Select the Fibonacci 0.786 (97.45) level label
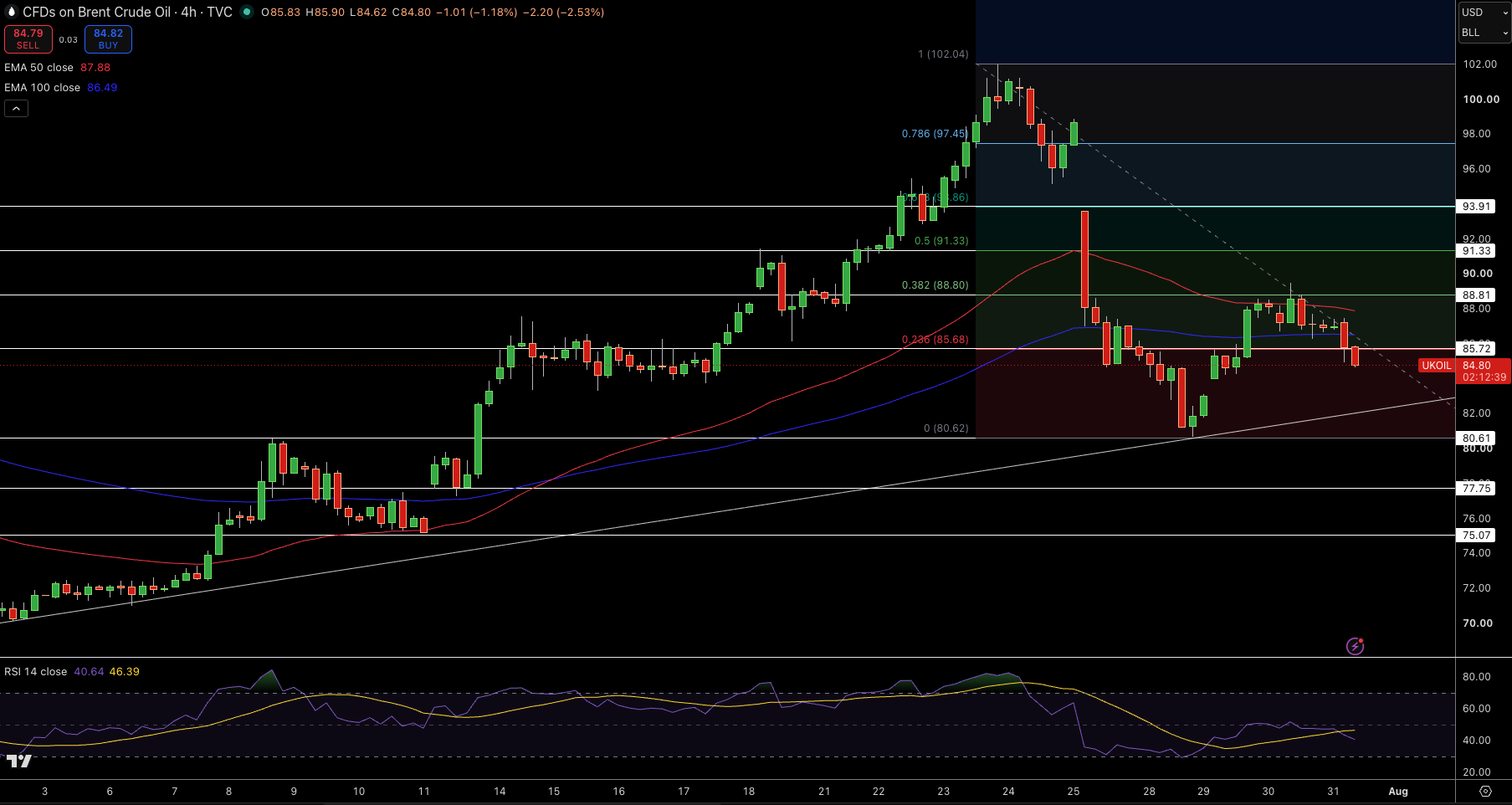 pyautogui.click(x=935, y=134)
